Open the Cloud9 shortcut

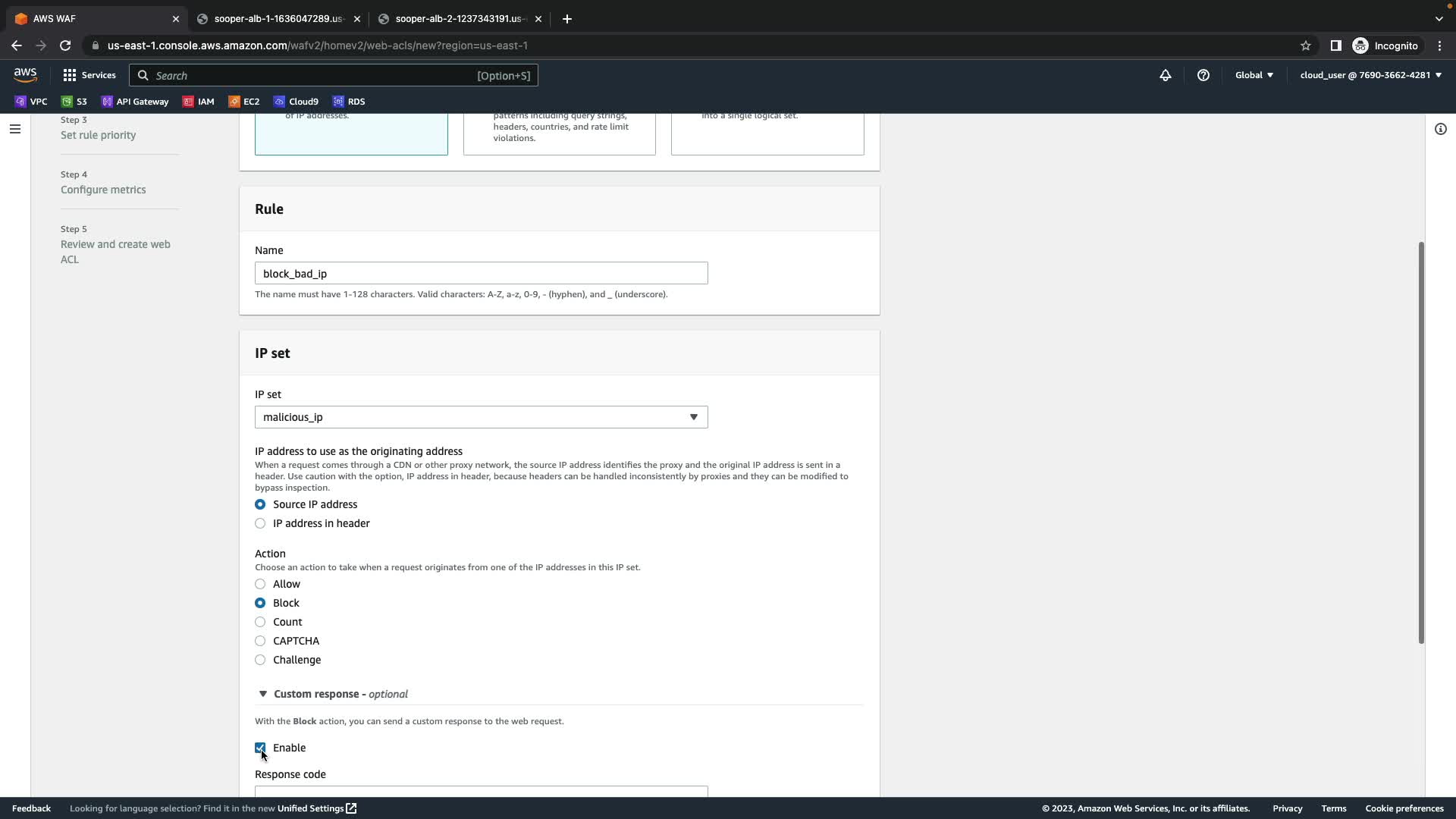(297, 102)
